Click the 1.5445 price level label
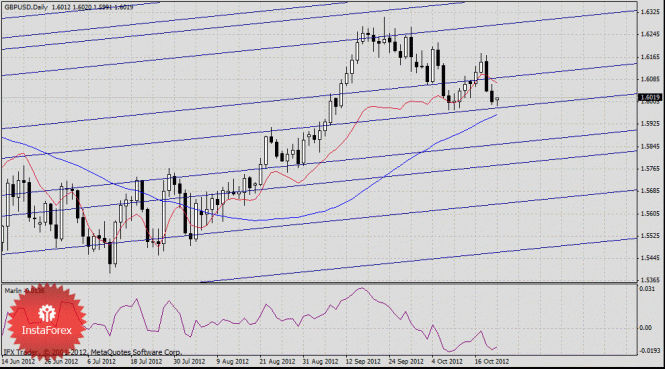The height and width of the screenshot is (369, 665). 651,258
